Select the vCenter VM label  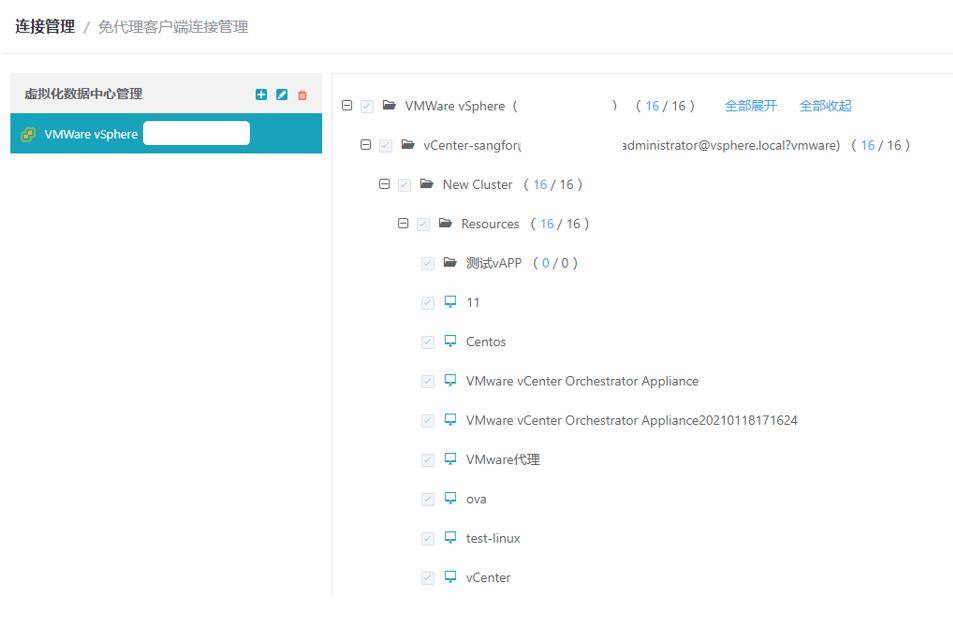[x=488, y=578]
